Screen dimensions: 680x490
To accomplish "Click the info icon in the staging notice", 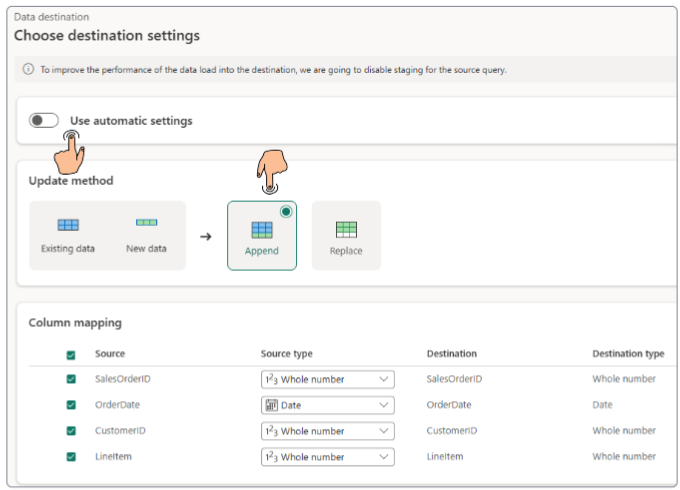I will click(x=28, y=70).
